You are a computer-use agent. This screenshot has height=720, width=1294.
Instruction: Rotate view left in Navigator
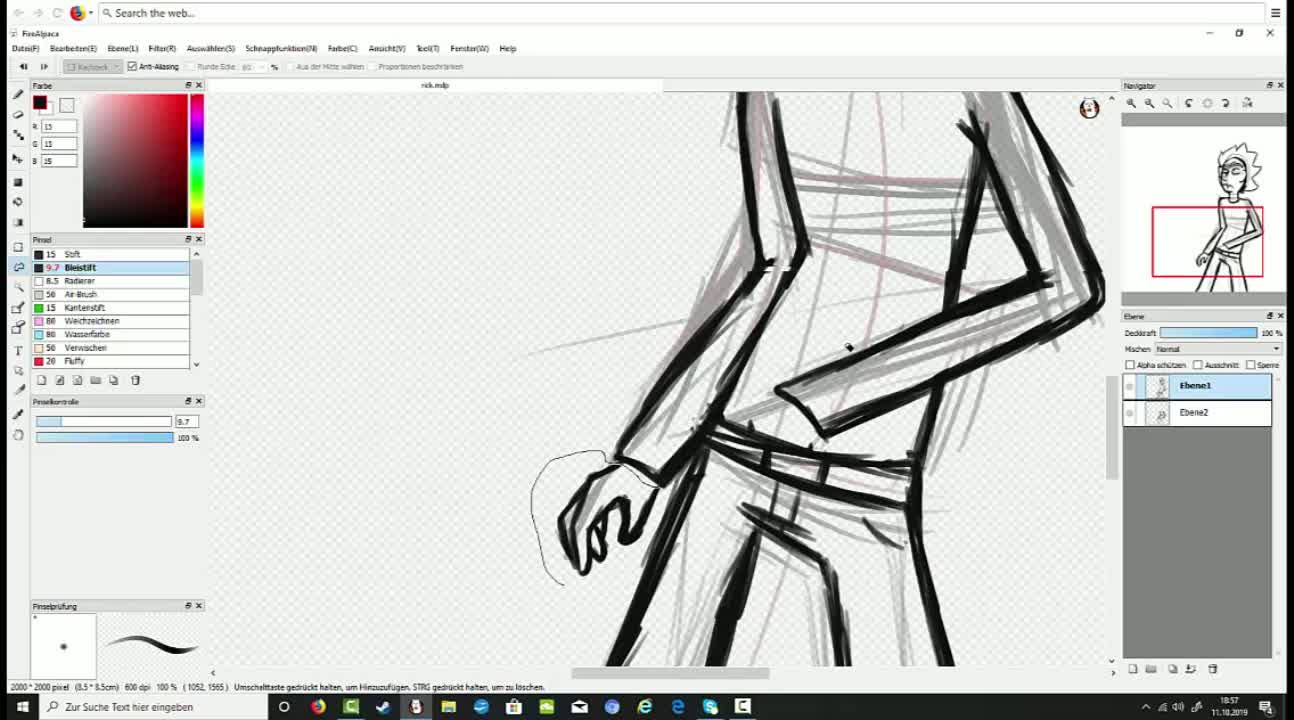(1188, 103)
